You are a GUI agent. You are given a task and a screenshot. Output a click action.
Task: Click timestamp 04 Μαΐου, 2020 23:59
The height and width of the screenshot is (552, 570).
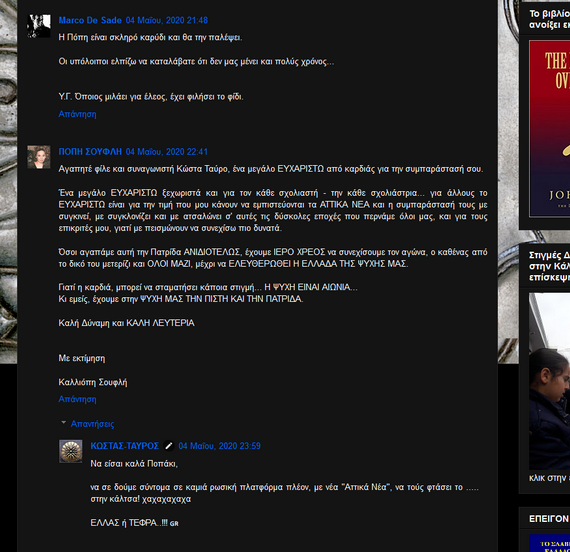pyautogui.click(x=220, y=446)
